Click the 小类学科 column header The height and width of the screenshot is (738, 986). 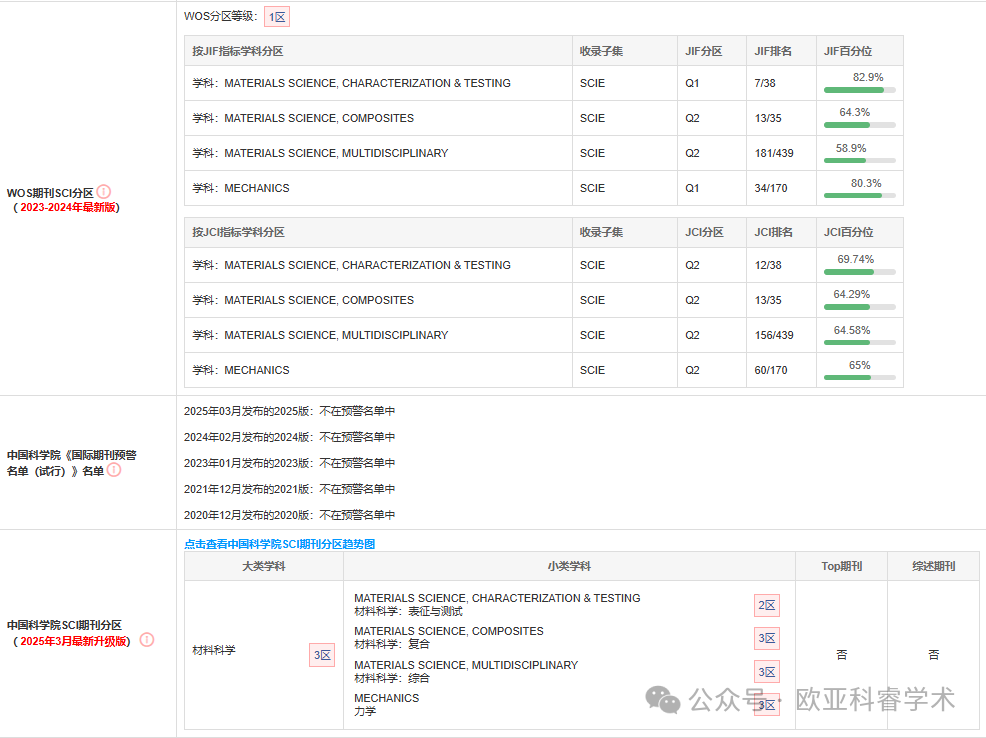point(569,566)
